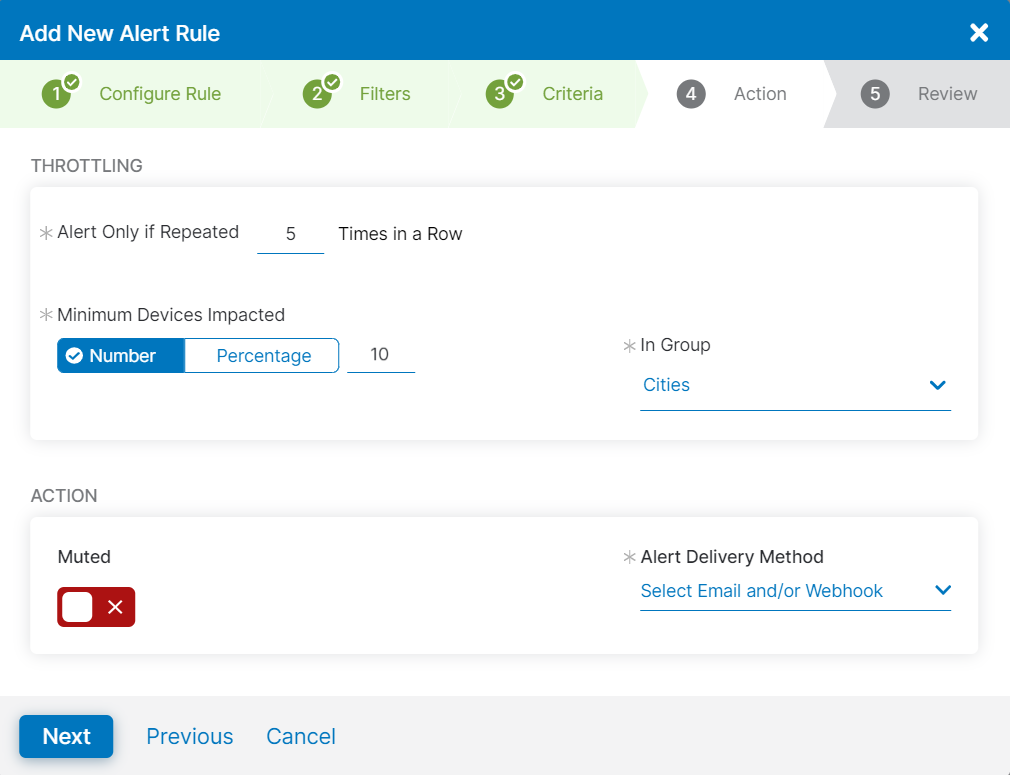The height and width of the screenshot is (775, 1010).
Task: Click the chevron beside Select Email and/or Webhook
Action: [942, 591]
